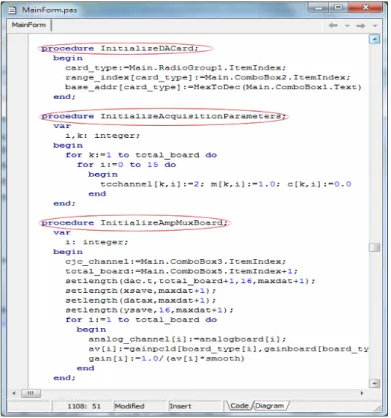
Task: Navigate back with the left arrow
Action: [x=333, y=25]
